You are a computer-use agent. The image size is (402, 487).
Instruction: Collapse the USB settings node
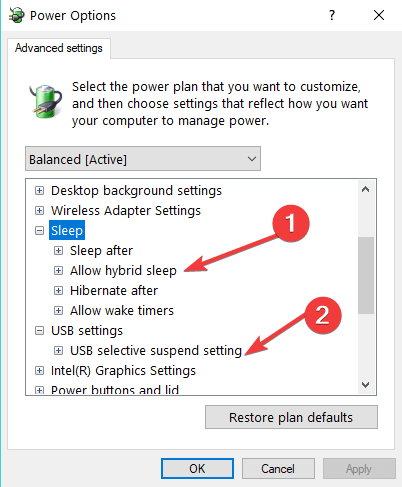pos(39,331)
